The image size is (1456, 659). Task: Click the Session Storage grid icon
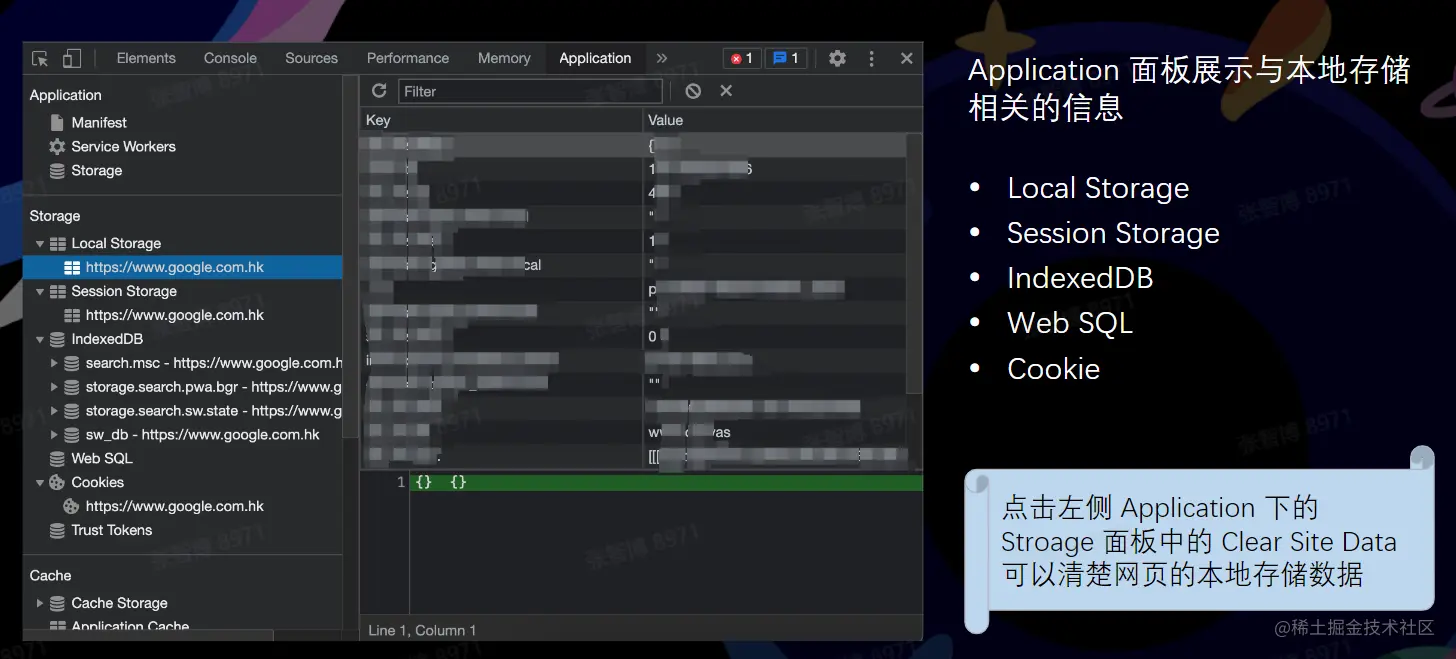click(x=57, y=291)
